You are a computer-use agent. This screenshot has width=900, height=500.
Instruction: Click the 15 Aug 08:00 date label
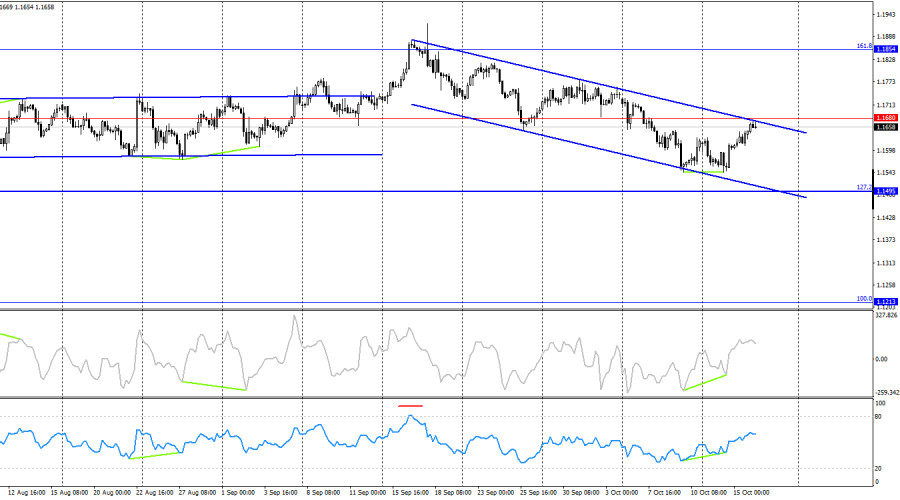point(69,493)
